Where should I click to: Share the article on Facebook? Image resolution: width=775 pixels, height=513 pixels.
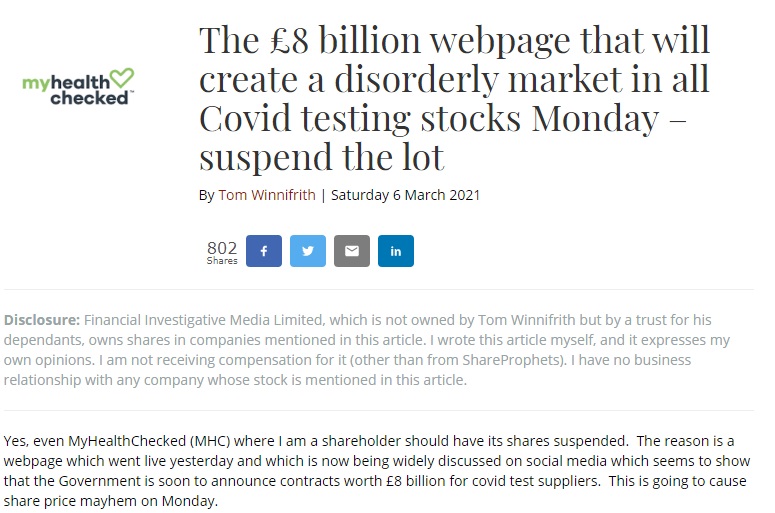[264, 251]
